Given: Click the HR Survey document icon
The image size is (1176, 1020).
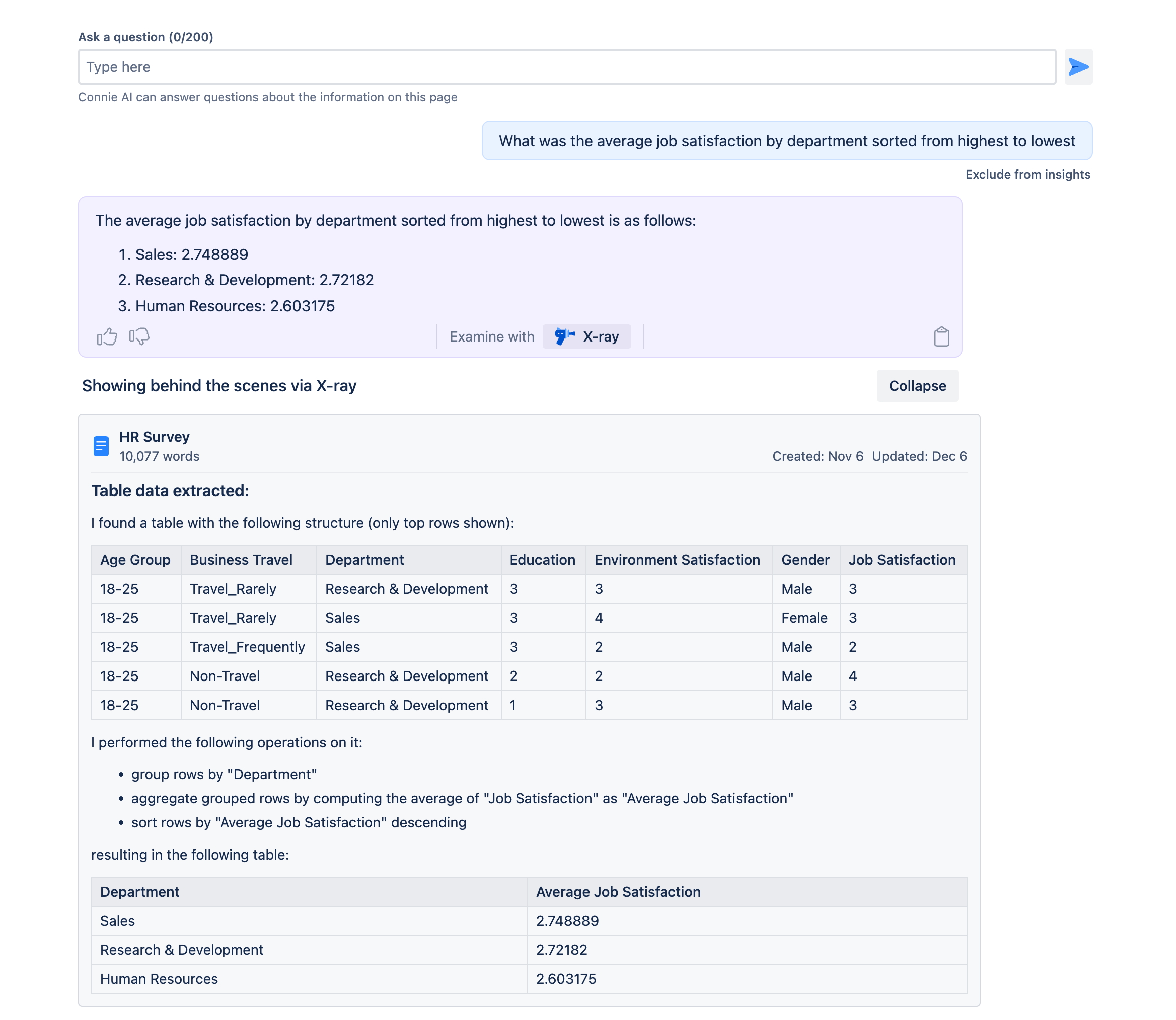Looking at the screenshot, I should click(x=101, y=446).
